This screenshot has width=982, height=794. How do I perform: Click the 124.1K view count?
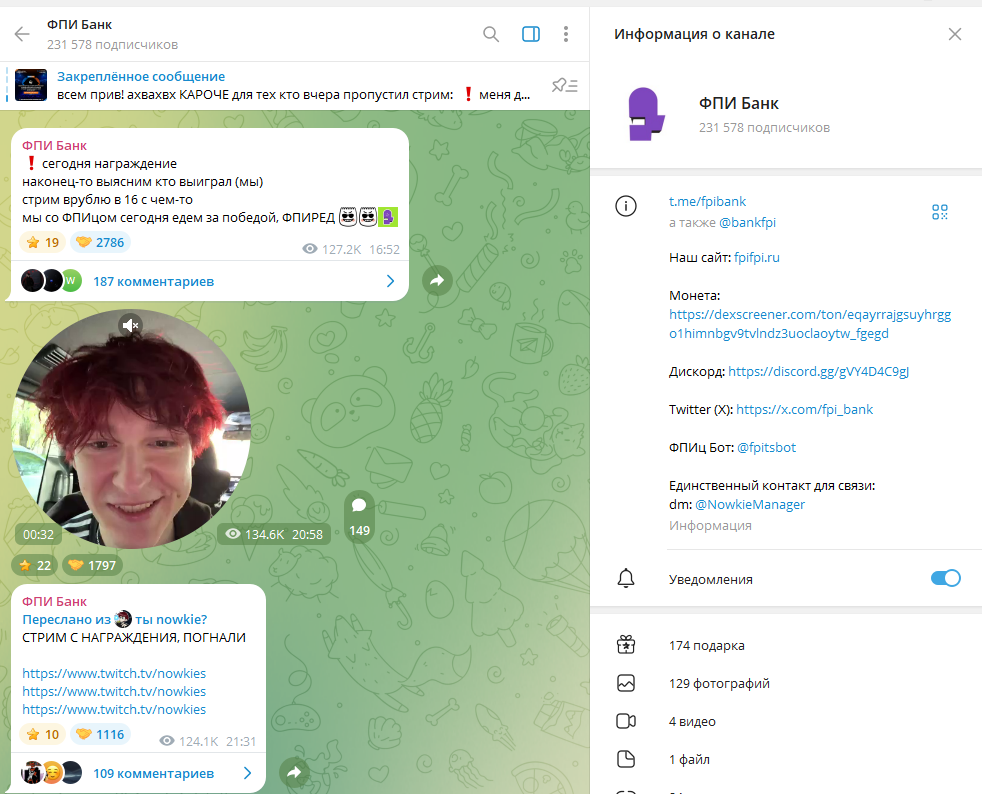click(190, 741)
